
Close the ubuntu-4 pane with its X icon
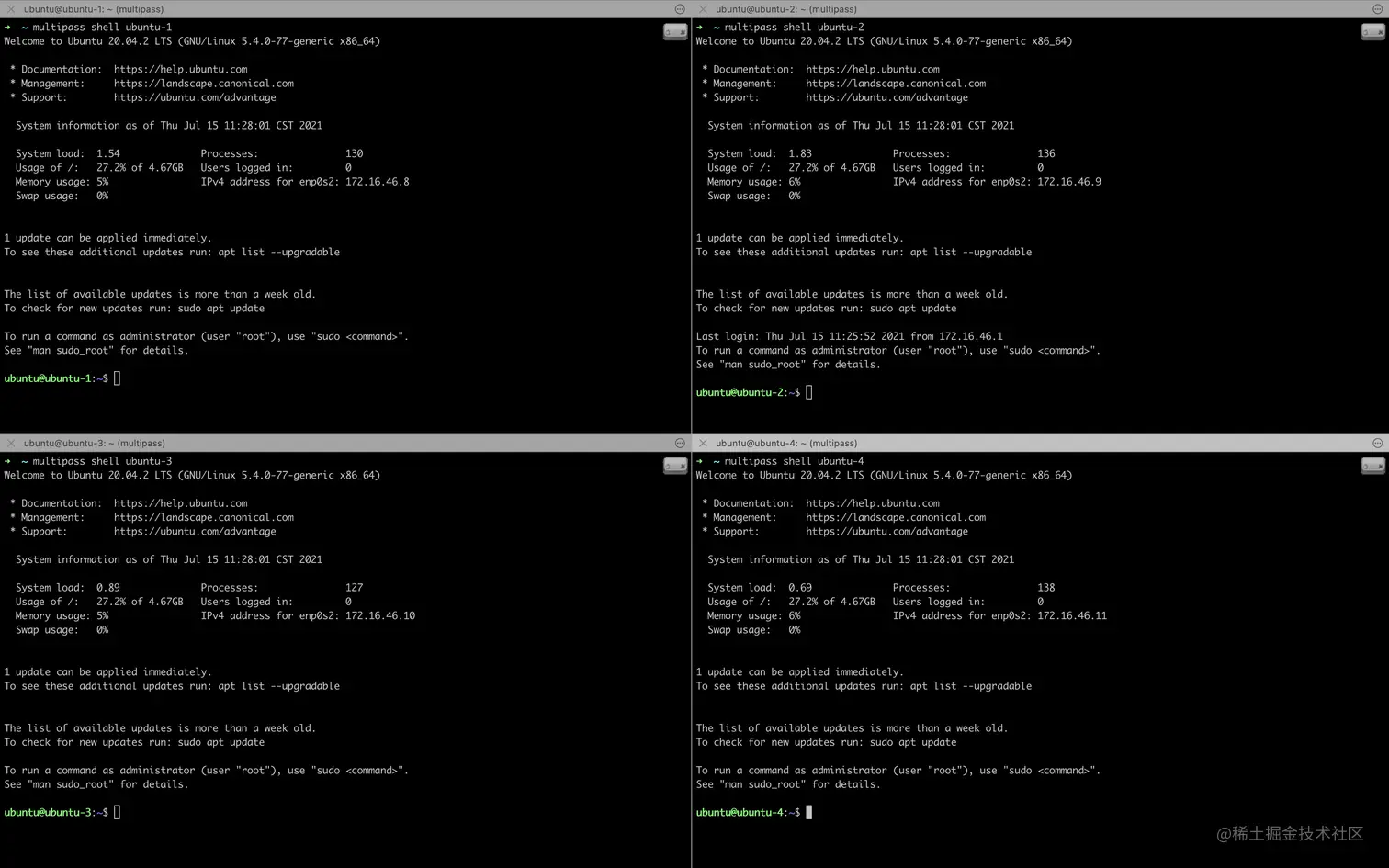click(x=703, y=443)
